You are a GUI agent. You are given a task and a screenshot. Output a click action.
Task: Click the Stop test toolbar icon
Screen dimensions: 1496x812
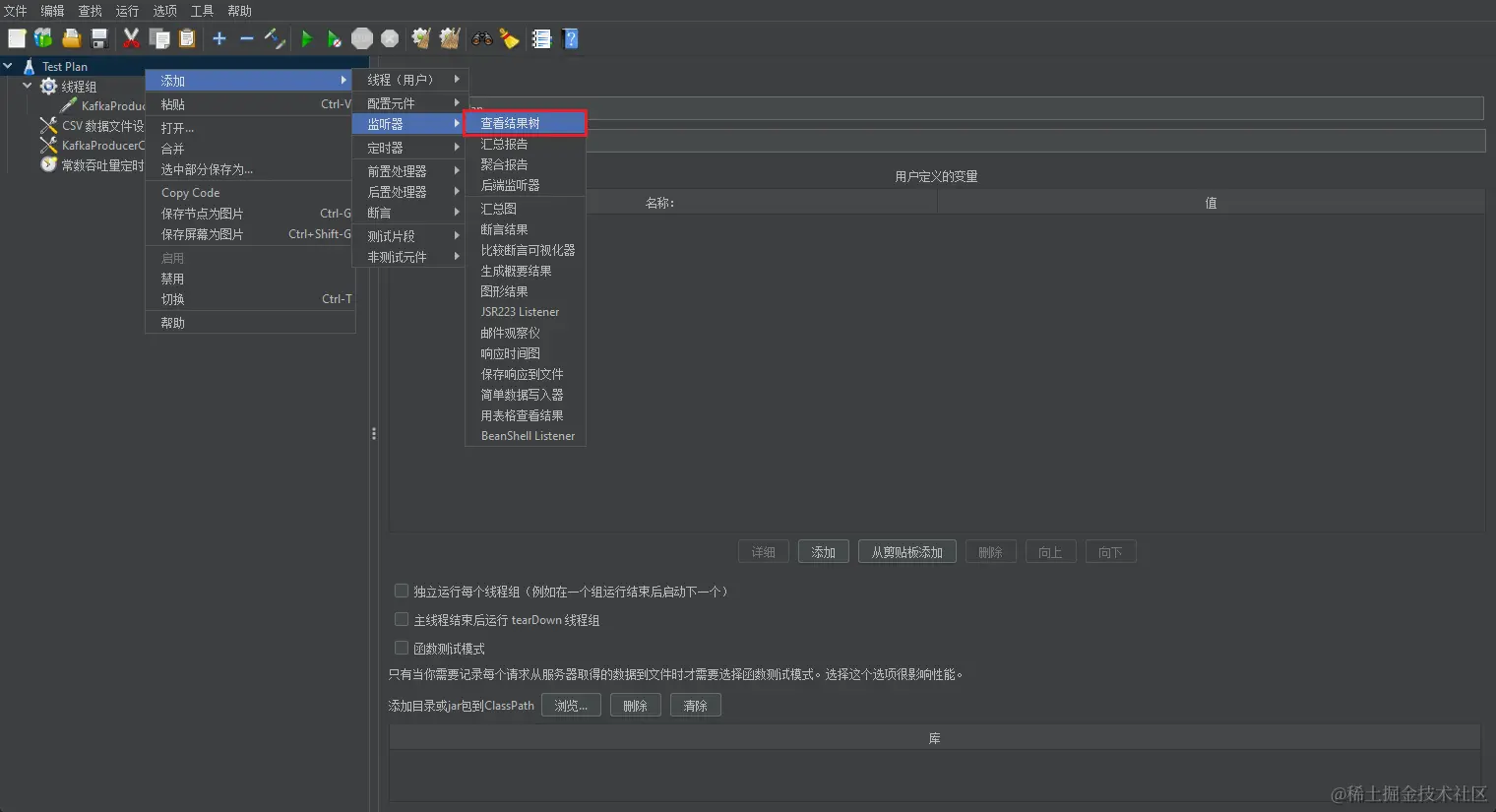(x=362, y=38)
